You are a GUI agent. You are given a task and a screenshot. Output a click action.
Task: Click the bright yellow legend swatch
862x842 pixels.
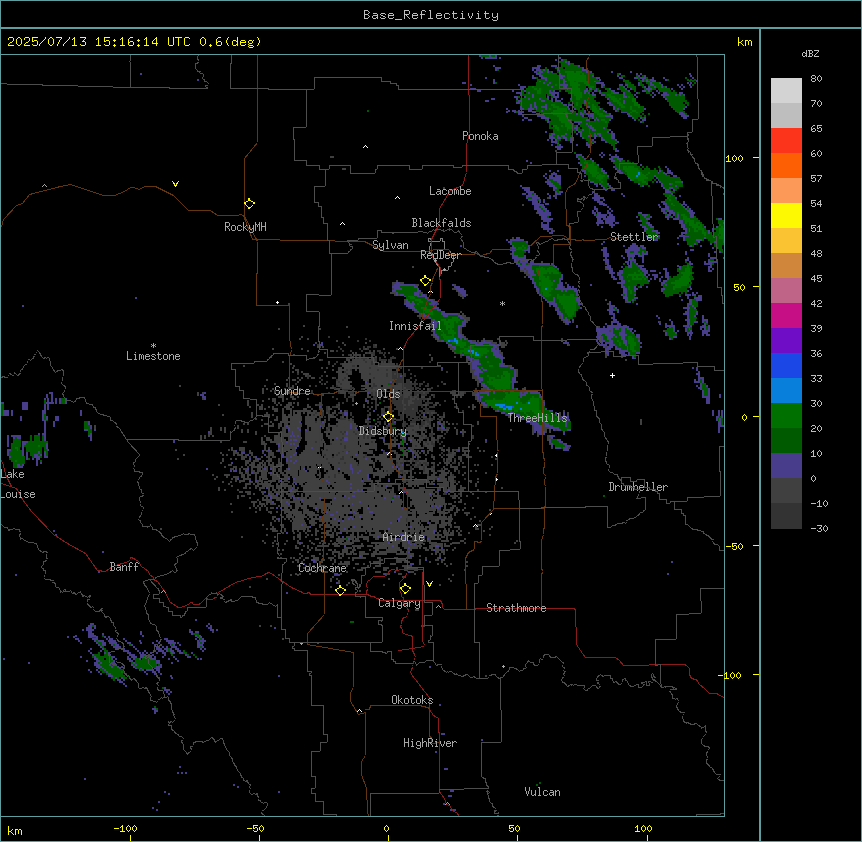(x=786, y=215)
